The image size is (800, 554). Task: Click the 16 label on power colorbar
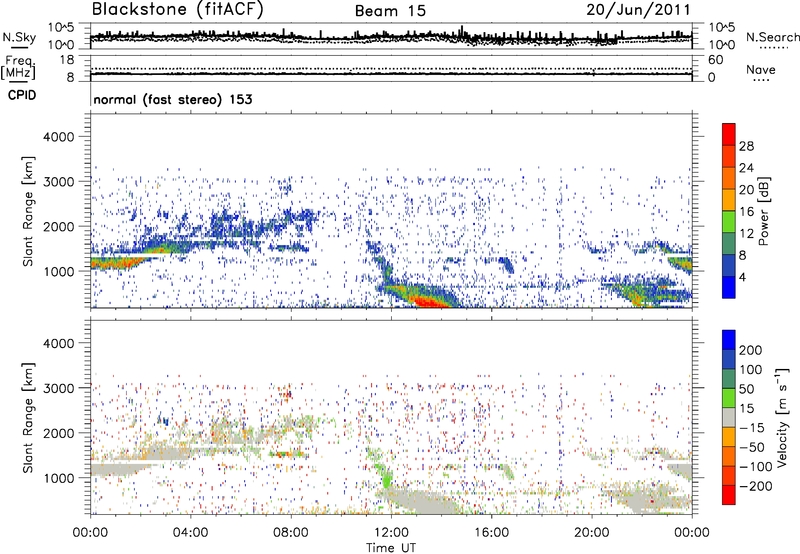pyautogui.click(x=746, y=212)
